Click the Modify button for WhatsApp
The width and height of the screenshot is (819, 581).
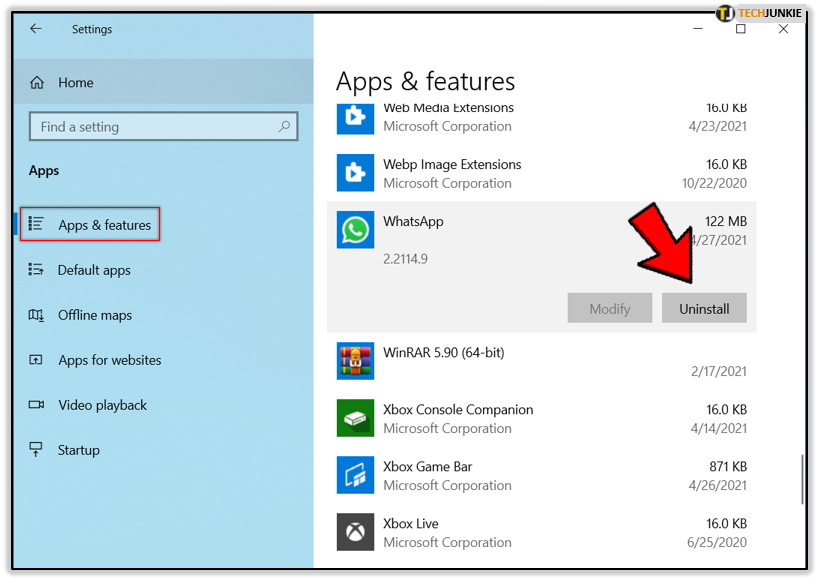pyautogui.click(x=610, y=308)
